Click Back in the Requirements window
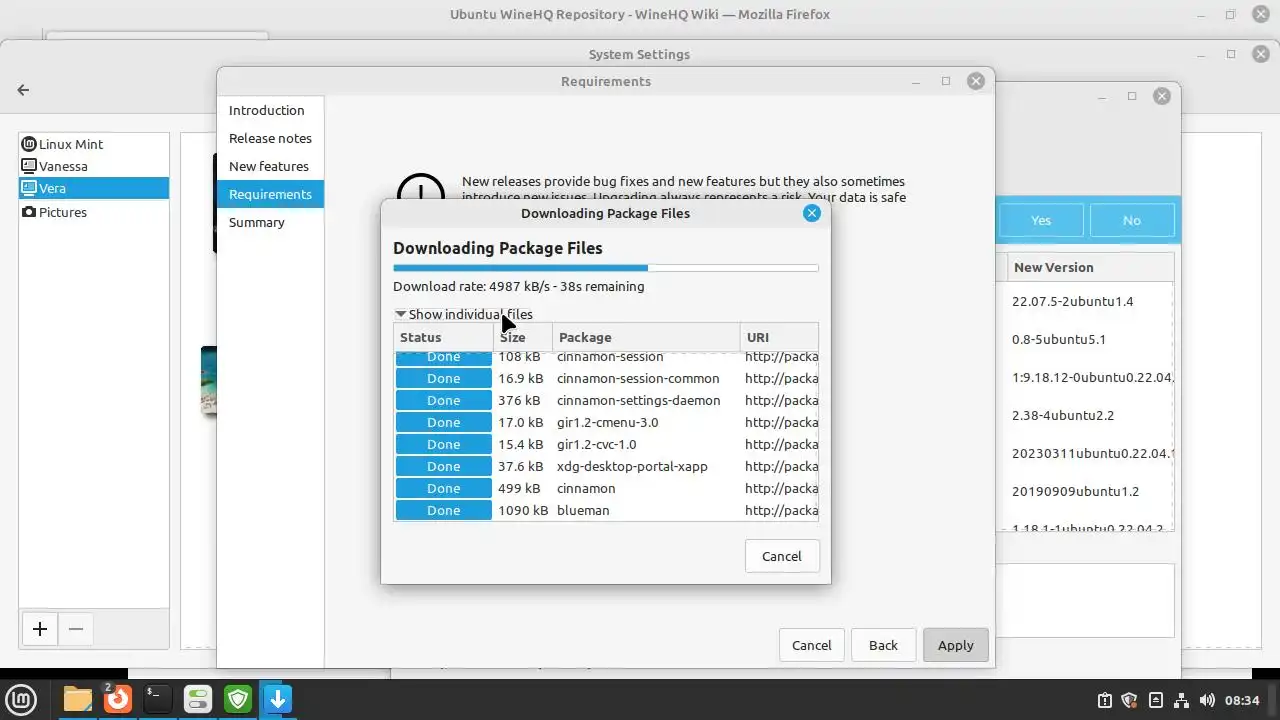1280x720 pixels. pyautogui.click(x=883, y=645)
